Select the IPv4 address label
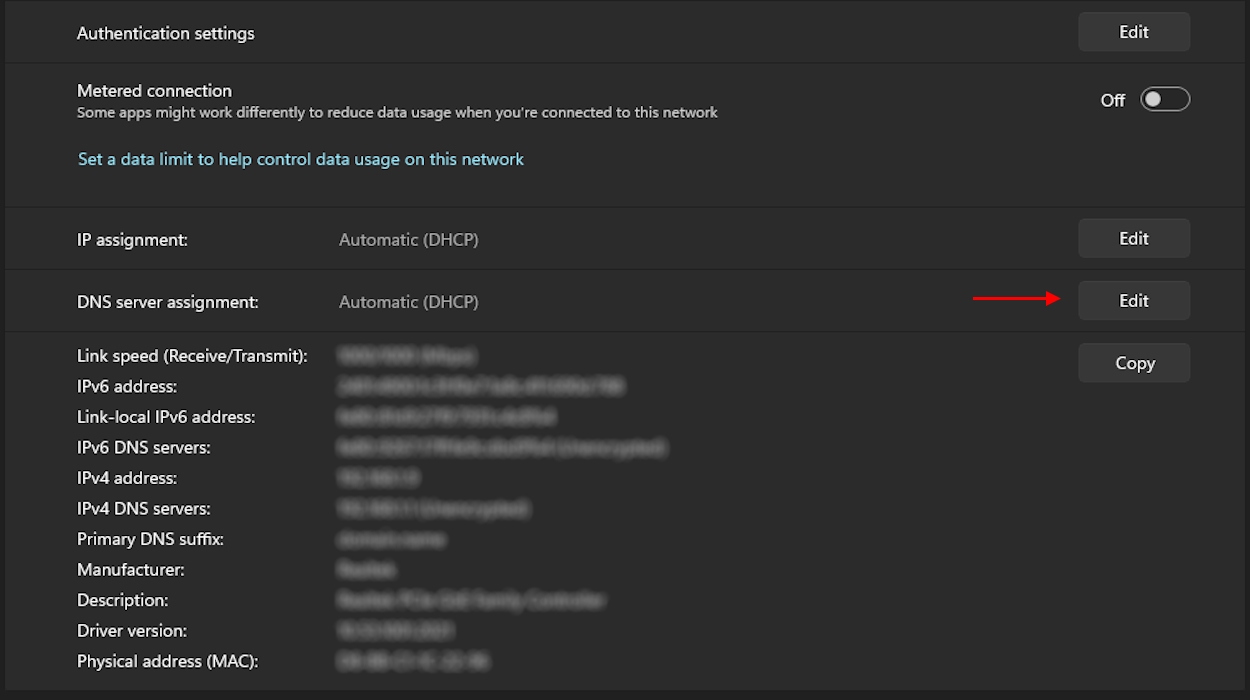The height and width of the screenshot is (700, 1250). (127, 478)
